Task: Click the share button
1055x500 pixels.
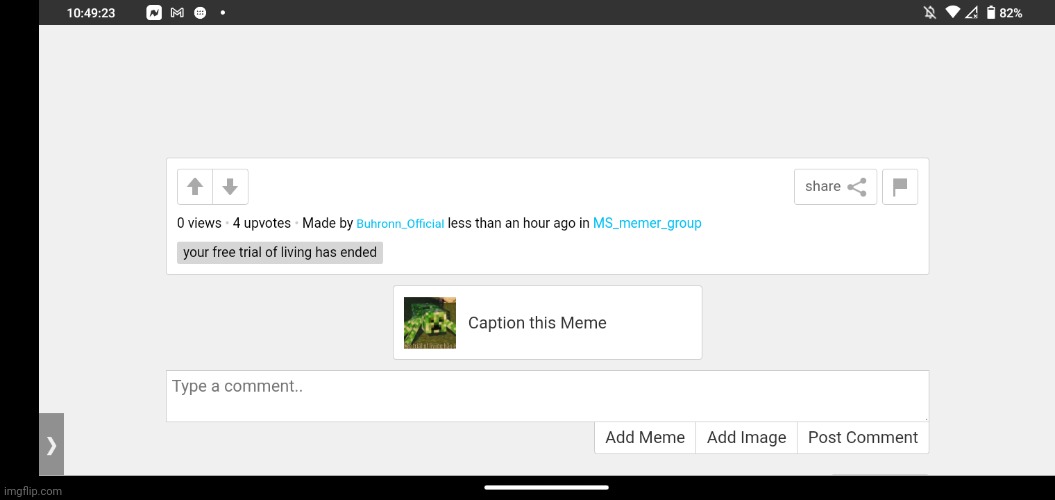Action: [x=835, y=187]
